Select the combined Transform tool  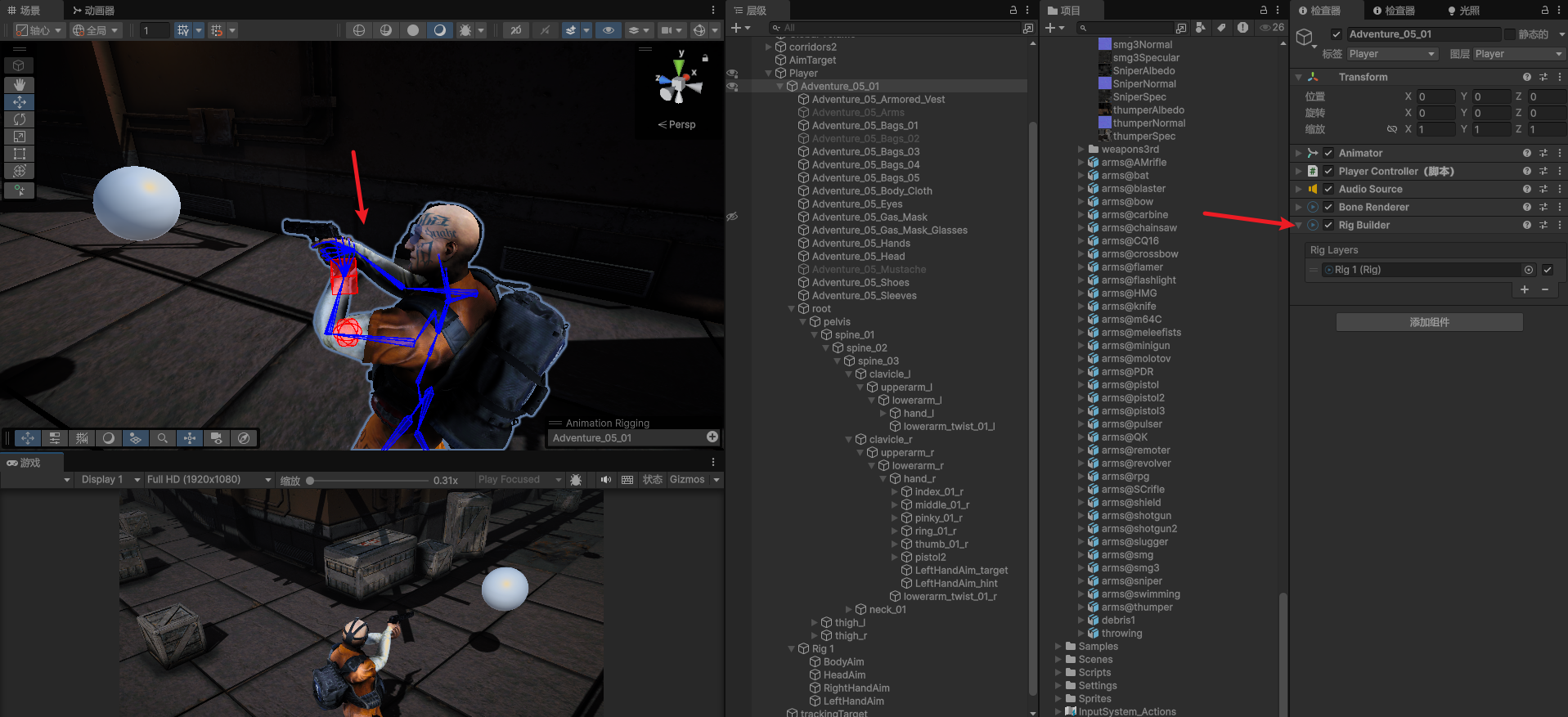pyautogui.click(x=19, y=171)
